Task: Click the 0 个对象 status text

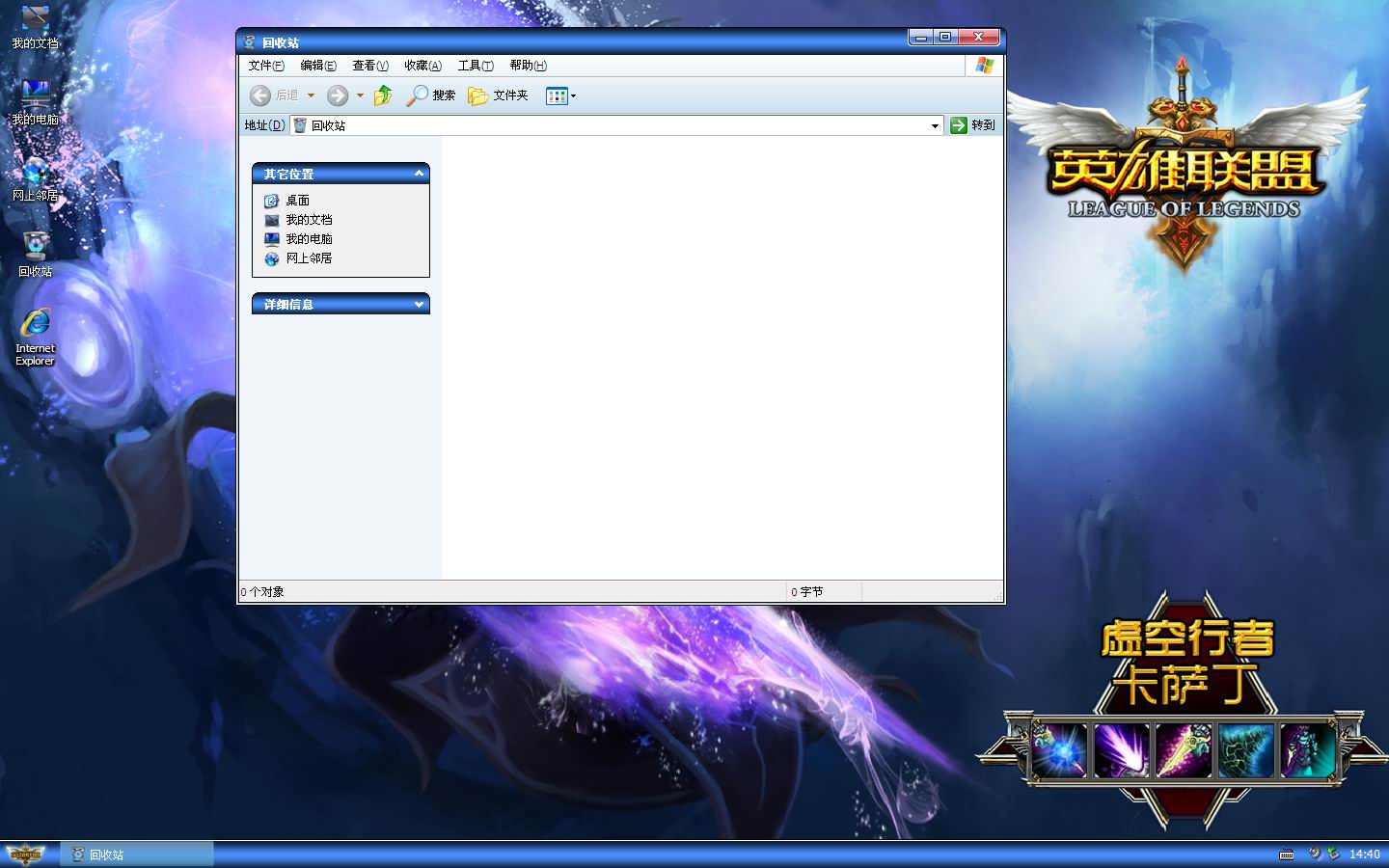Action: 262,592
